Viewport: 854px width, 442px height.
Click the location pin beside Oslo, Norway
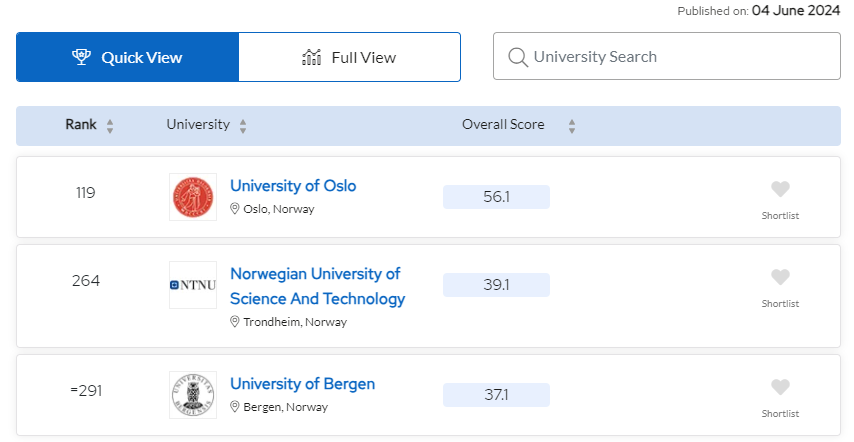point(235,208)
